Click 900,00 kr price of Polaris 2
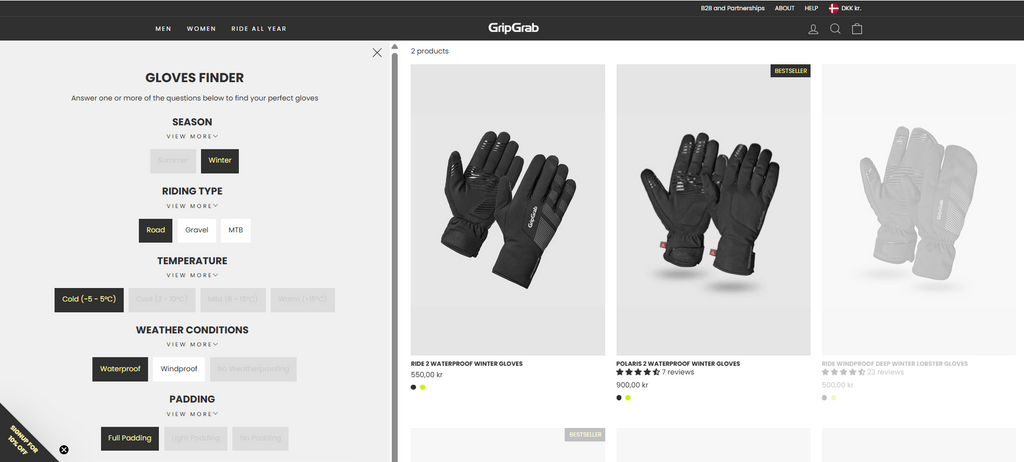Screen dimensions: 1024x462 pyautogui.click(x=632, y=386)
